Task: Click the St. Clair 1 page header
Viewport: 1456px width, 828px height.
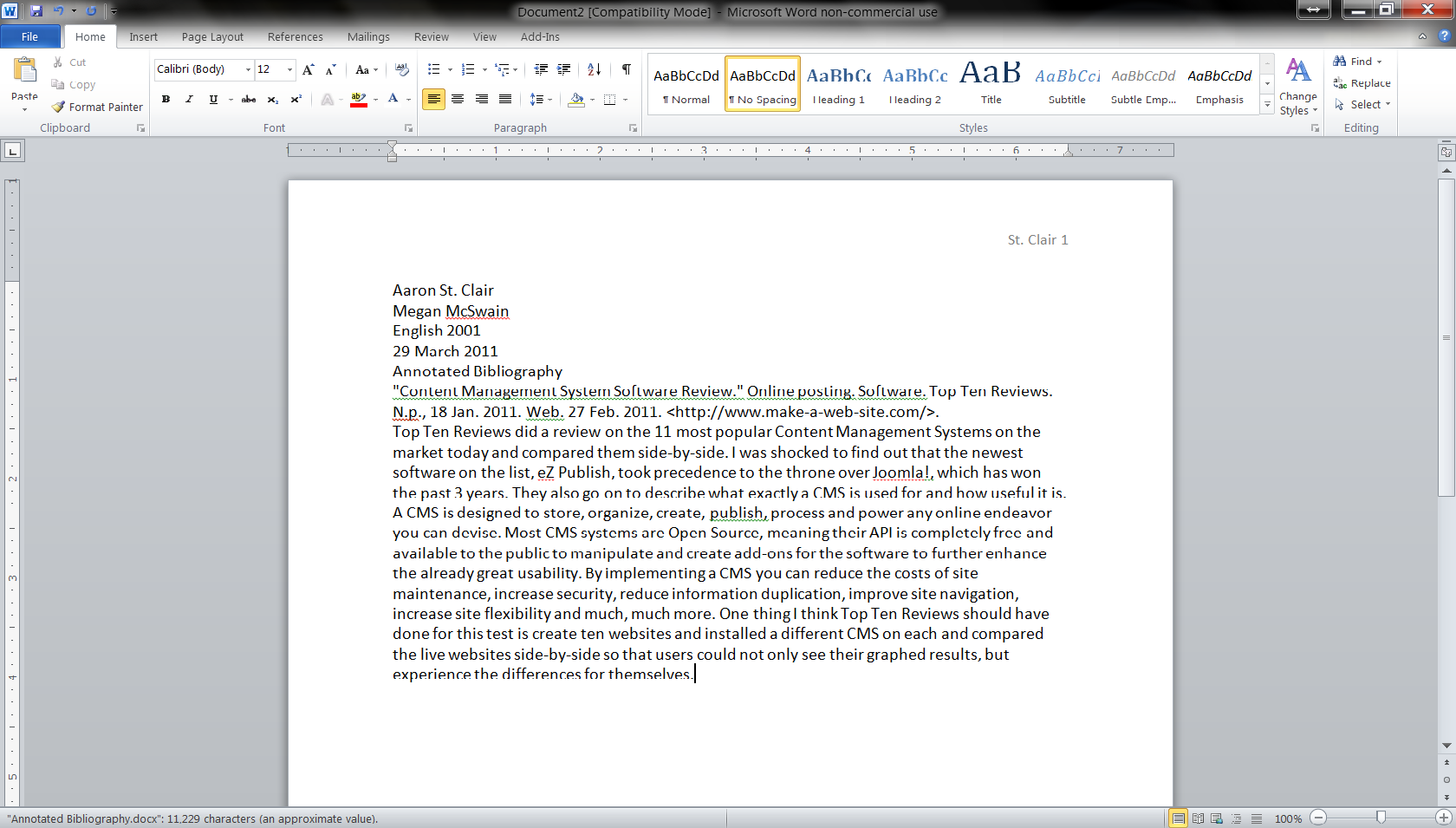Action: tap(1037, 240)
